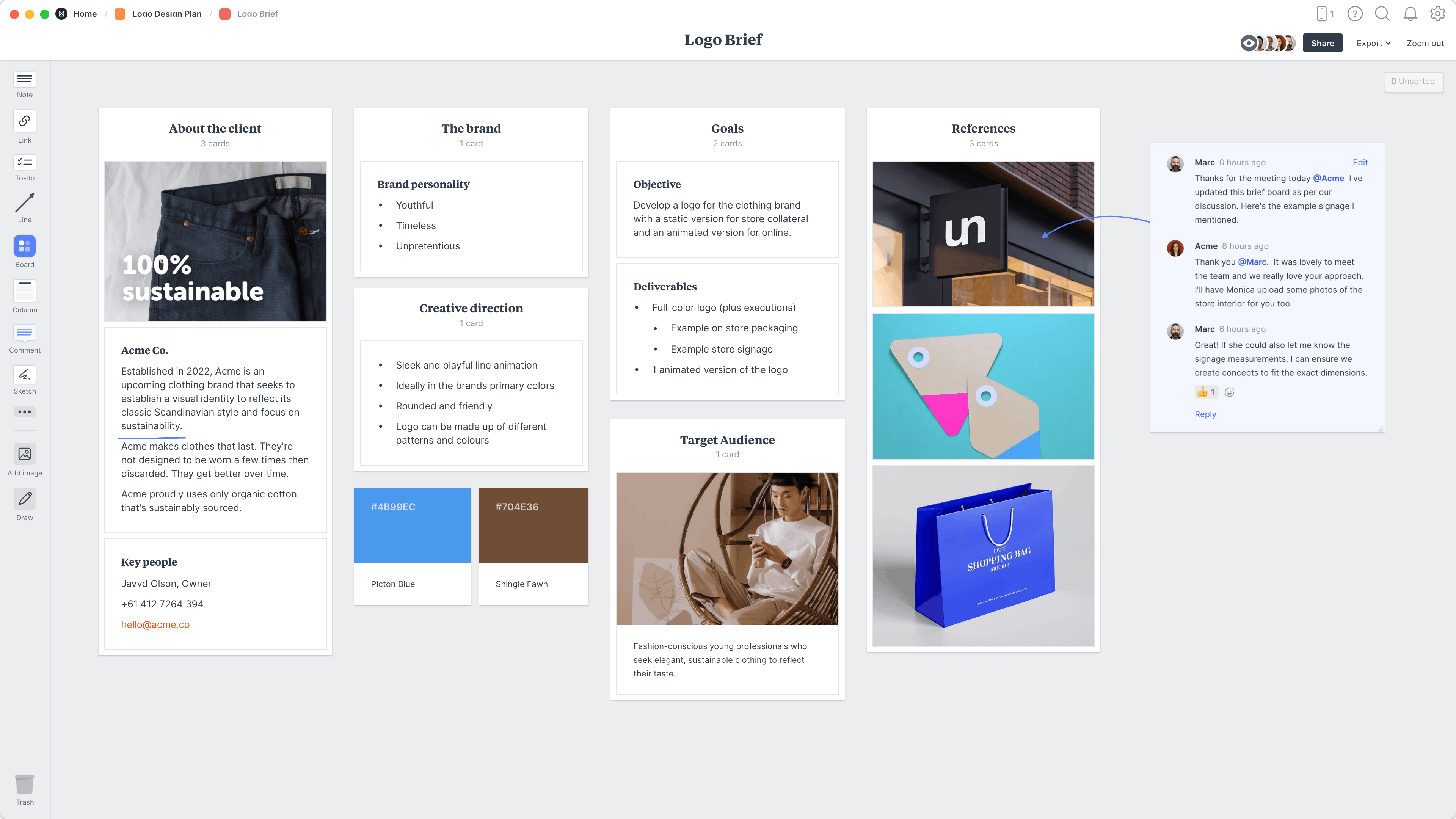Image resolution: width=1456 pixels, height=819 pixels.
Task: Click the hello@acme.co email link
Action: (155, 624)
